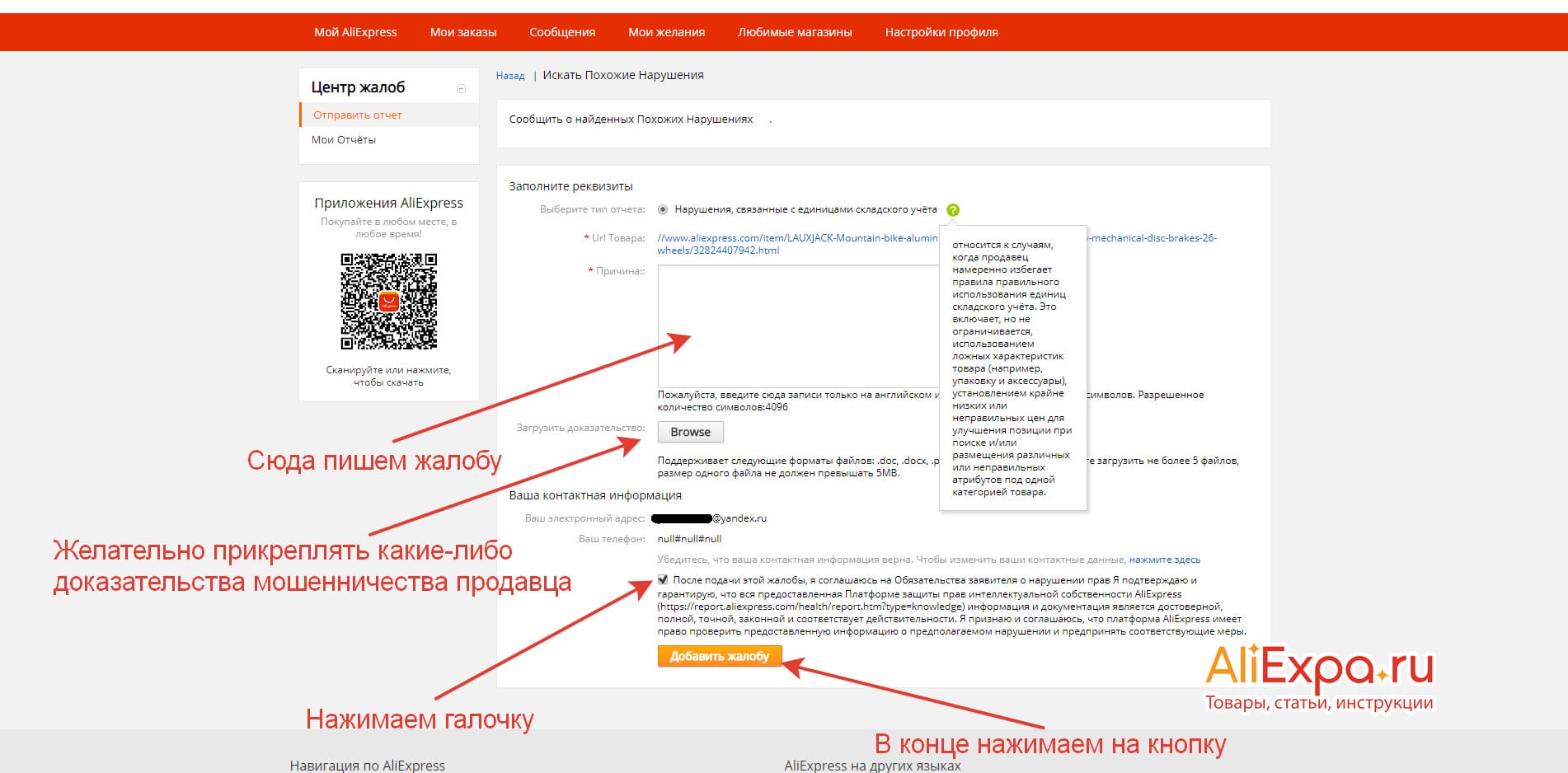Viewport: 1568px width, 773px height.
Task: Click inside the Причина text area
Action: point(798,326)
